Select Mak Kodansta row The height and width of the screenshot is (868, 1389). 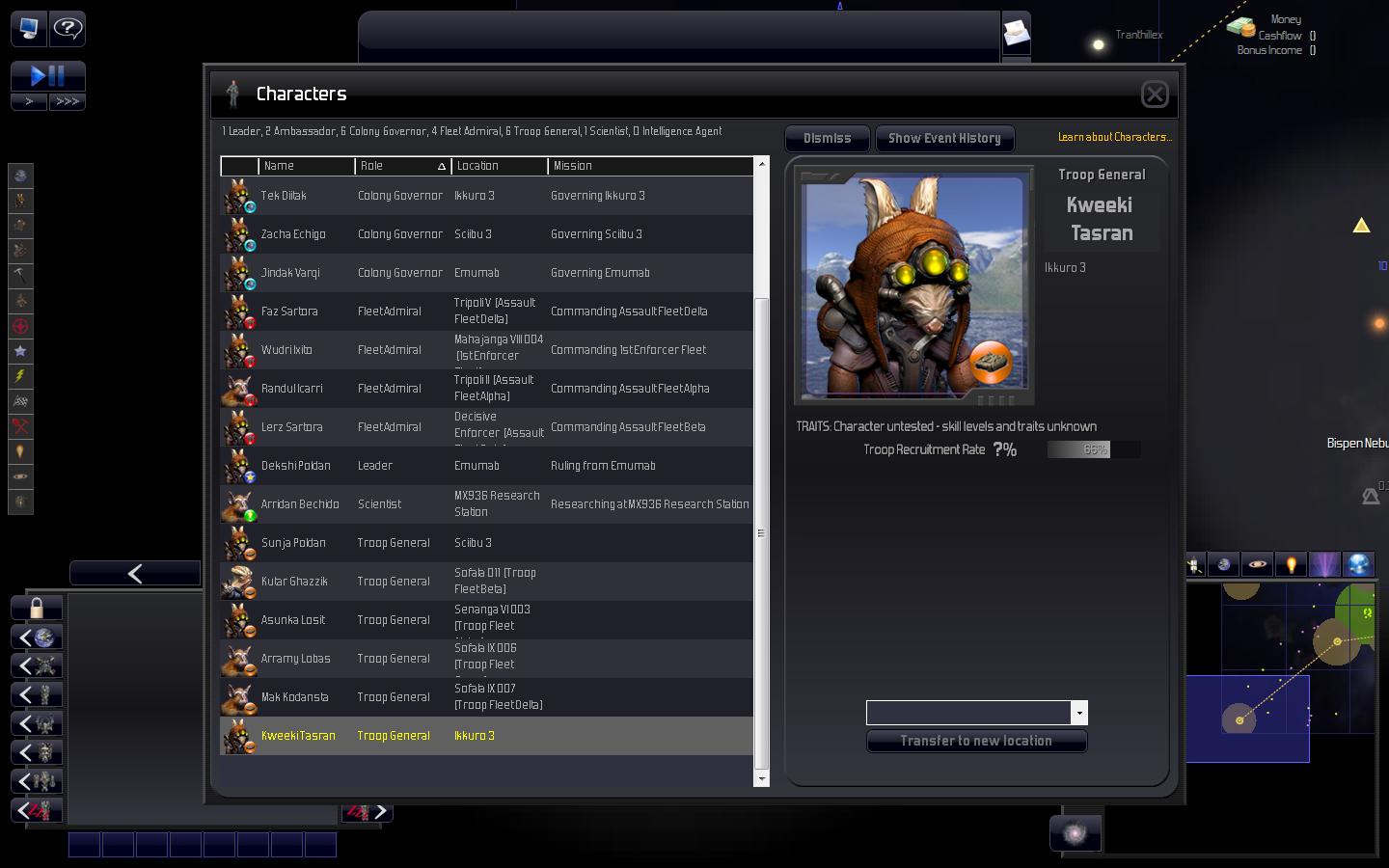[486, 697]
